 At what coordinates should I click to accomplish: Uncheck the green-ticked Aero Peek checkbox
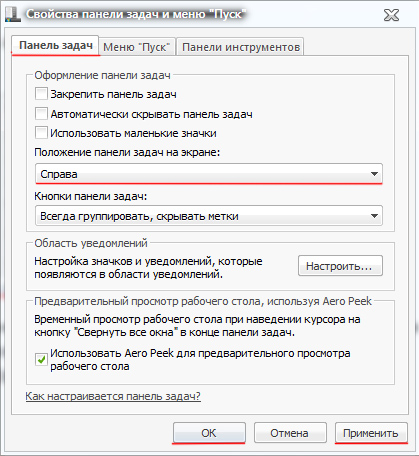coord(41,359)
